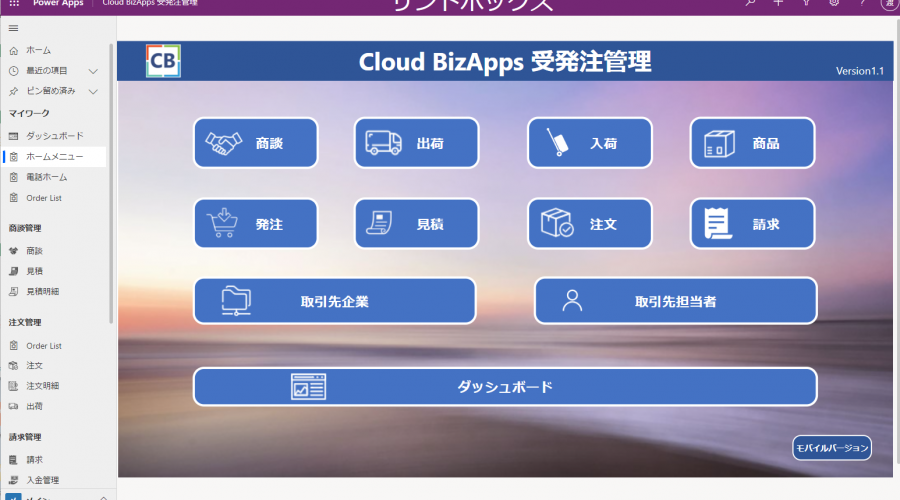
Task: Click the ホーム house icon
Action: (x=14, y=51)
